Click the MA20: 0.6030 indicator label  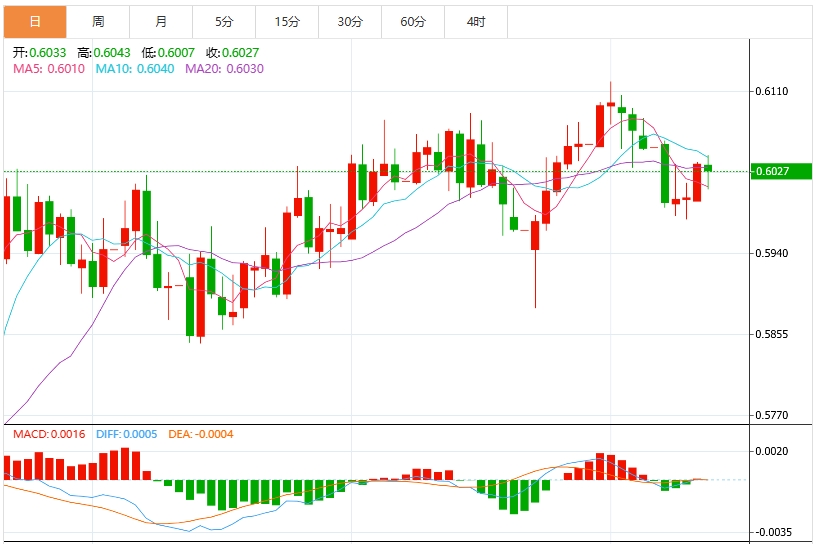tap(224, 69)
